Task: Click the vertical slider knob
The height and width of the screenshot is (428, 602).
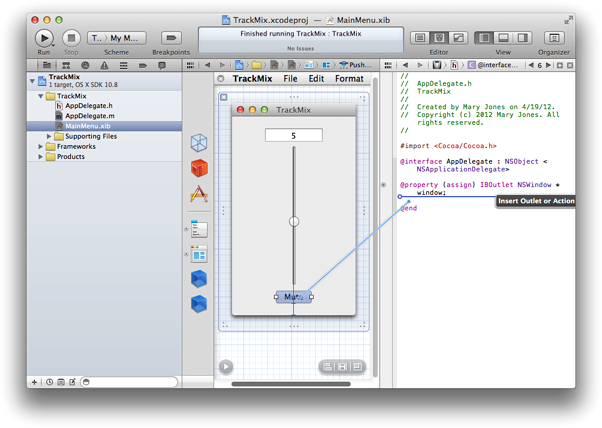Action: (x=294, y=221)
